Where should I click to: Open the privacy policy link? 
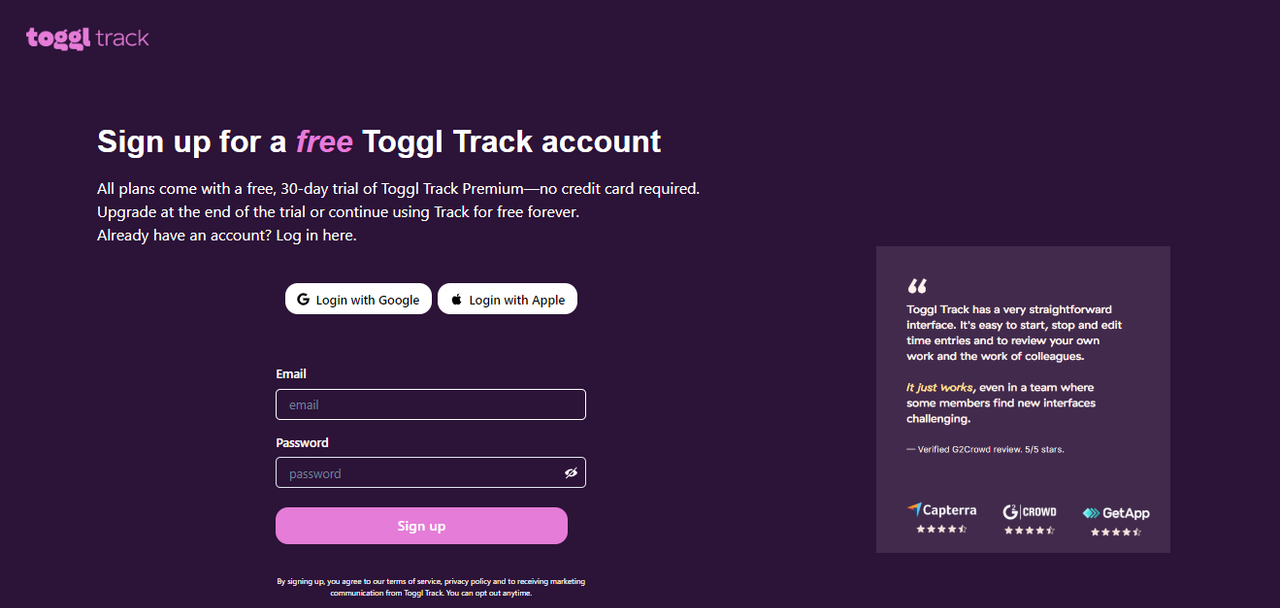pos(467,581)
